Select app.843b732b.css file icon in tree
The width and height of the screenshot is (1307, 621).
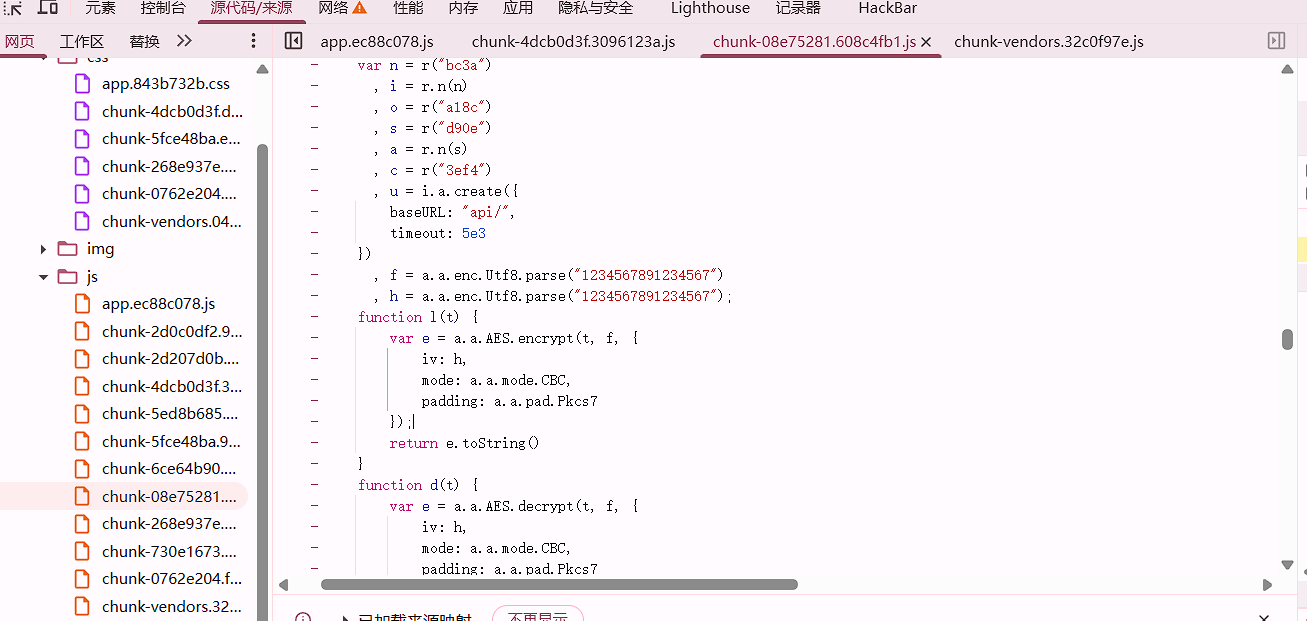84,84
